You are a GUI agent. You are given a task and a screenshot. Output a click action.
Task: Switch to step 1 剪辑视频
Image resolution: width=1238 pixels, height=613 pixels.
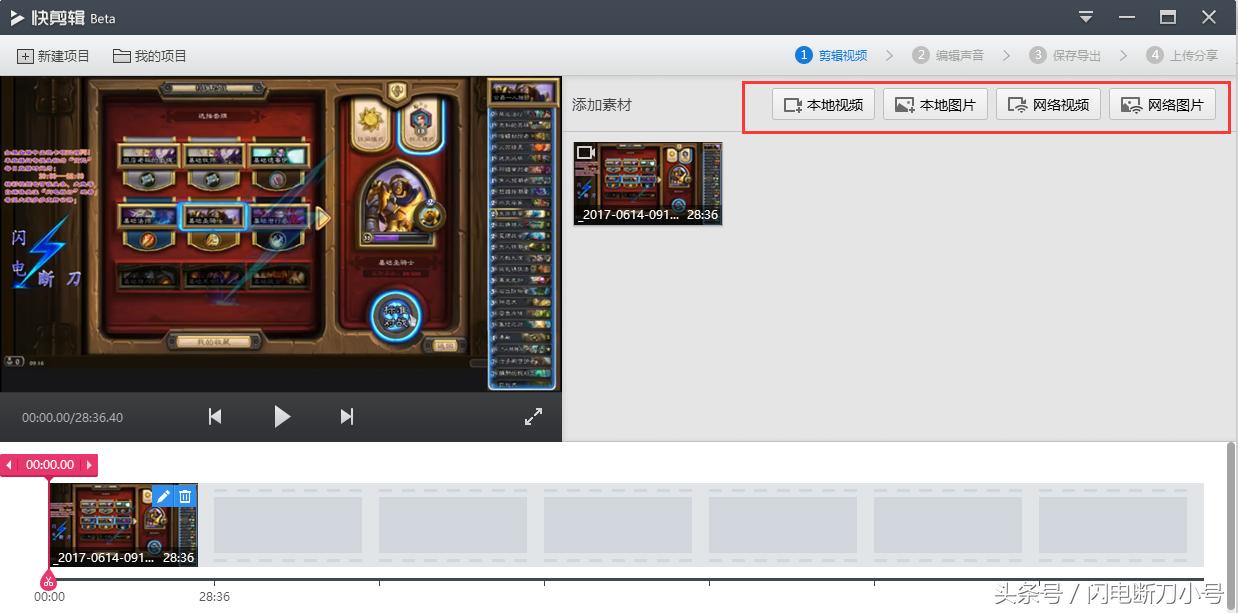click(831, 56)
